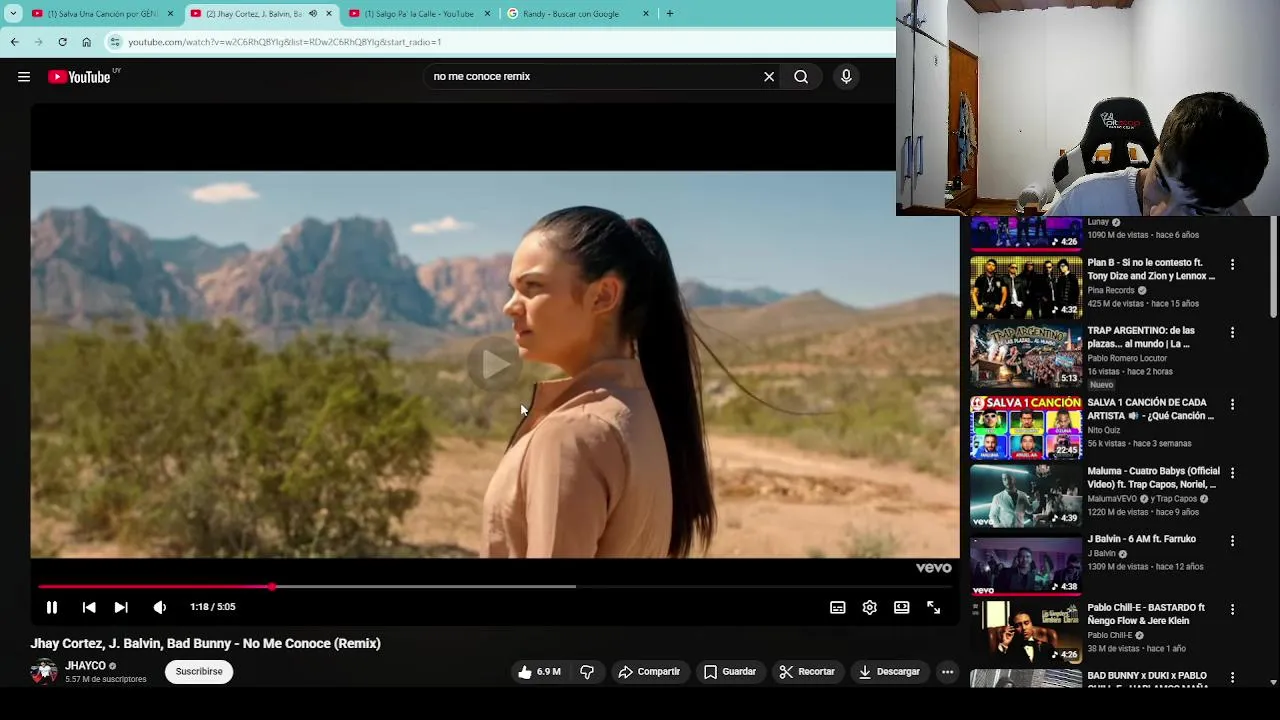Close the Salva Una Canción tab

click(170, 14)
